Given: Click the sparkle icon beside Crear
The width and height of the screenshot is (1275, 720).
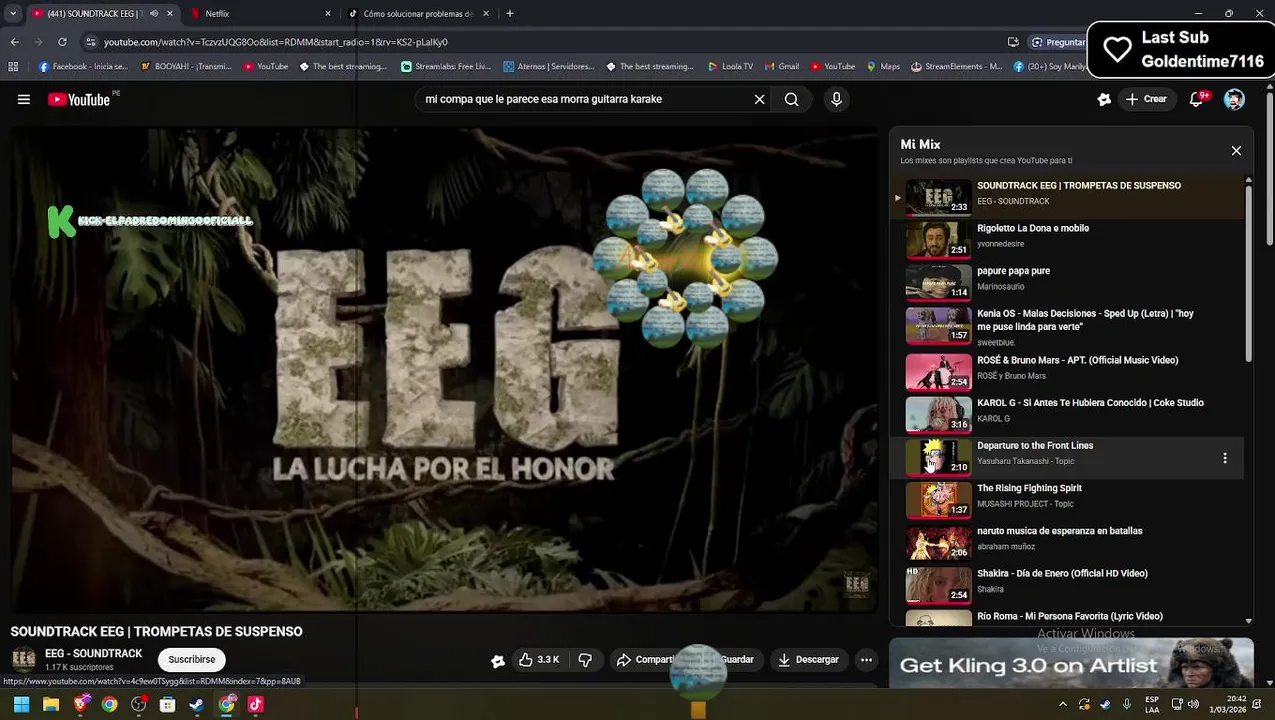Looking at the screenshot, I should click(x=1104, y=99).
